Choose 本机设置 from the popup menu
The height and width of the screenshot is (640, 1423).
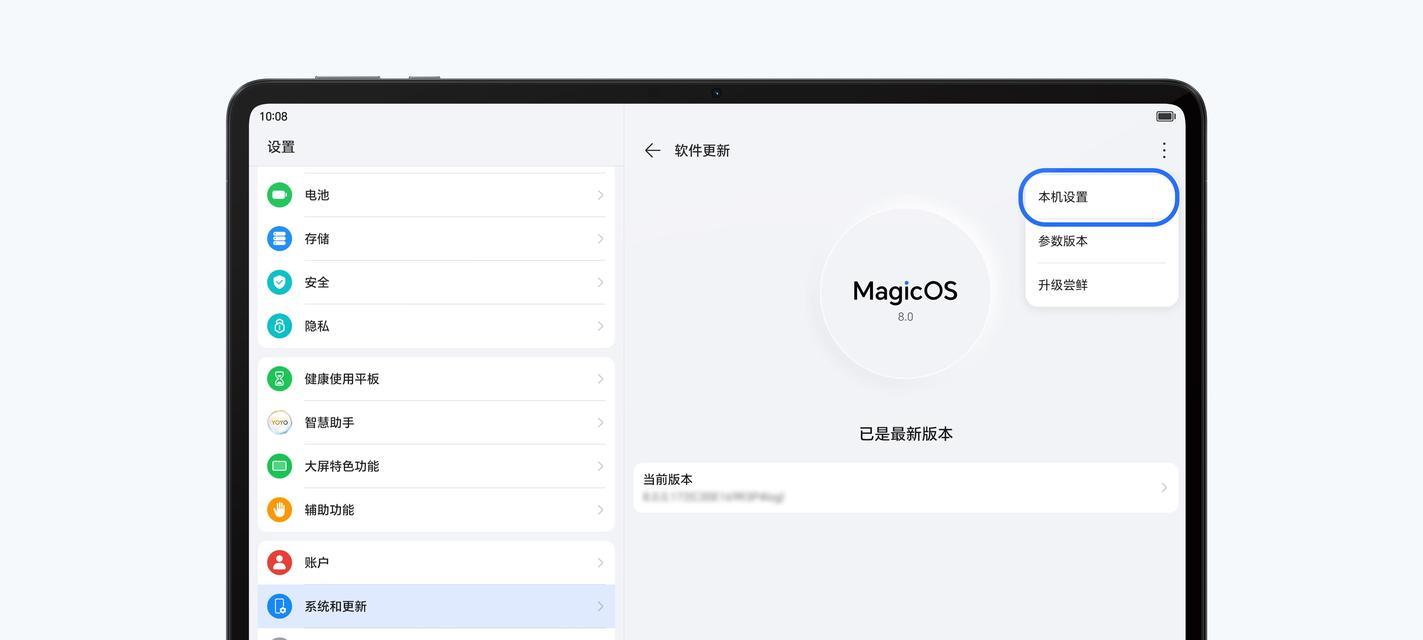point(1100,197)
